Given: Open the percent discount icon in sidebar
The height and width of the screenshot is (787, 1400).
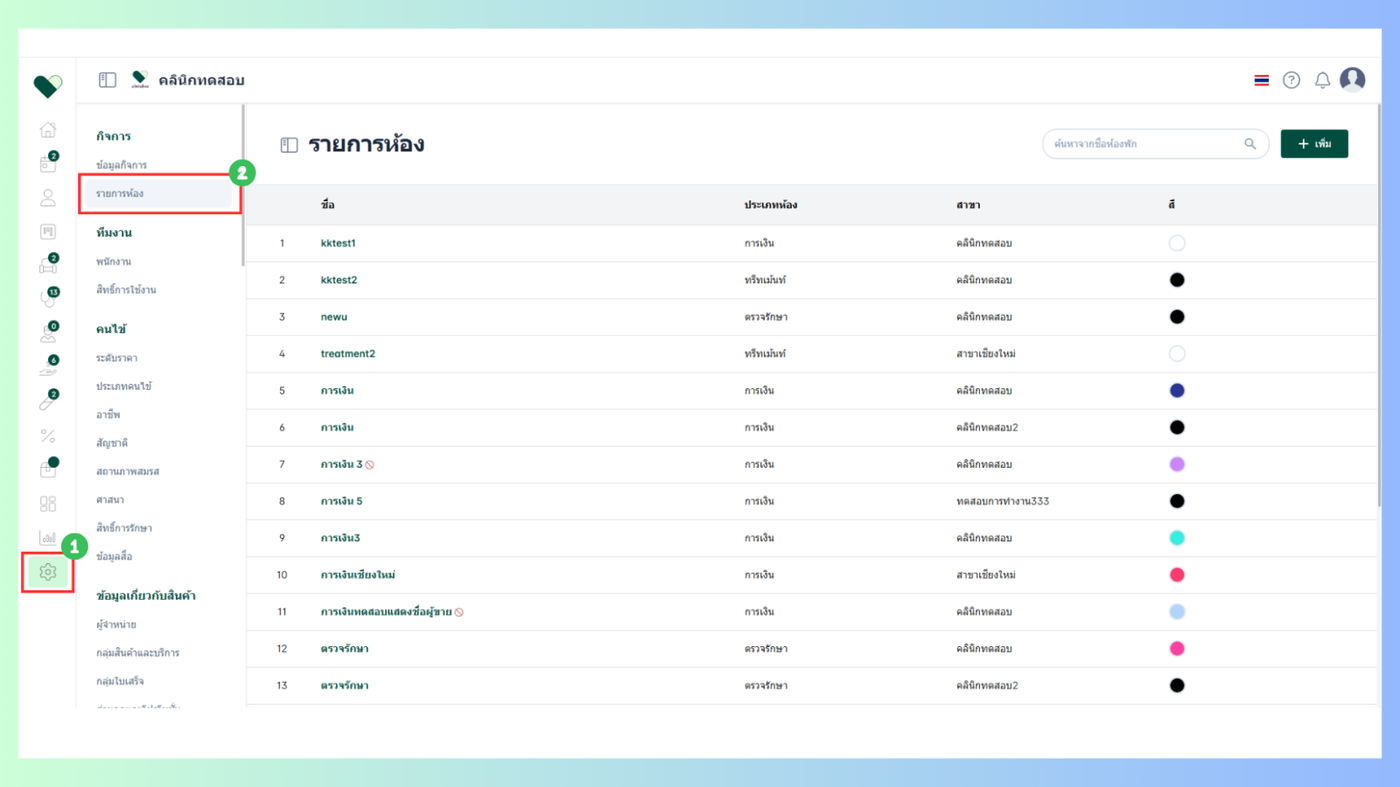Looking at the screenshot, I should [x=47, y=436].
